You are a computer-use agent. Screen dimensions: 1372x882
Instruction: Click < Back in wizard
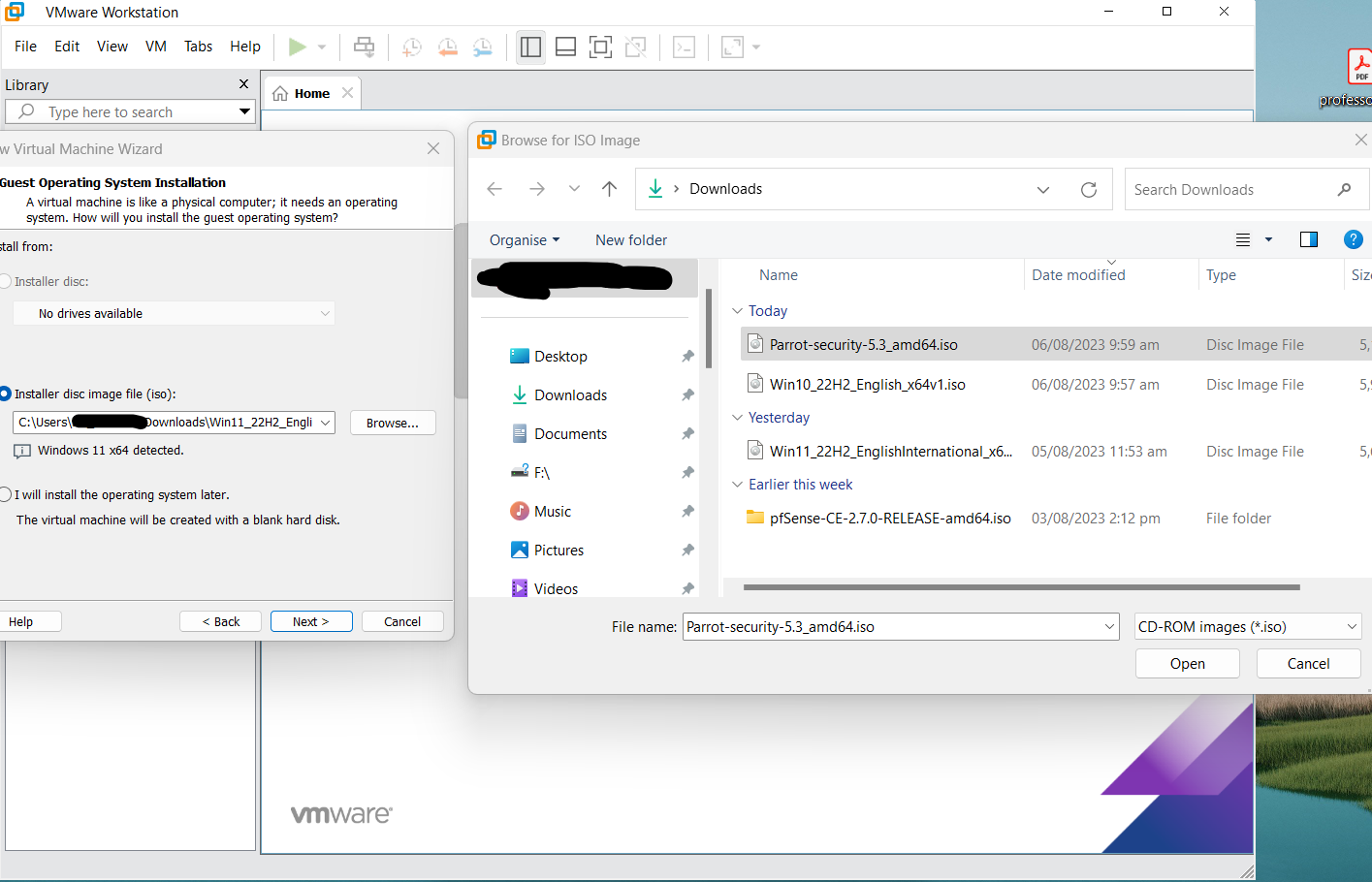click(x=220, y=621)
